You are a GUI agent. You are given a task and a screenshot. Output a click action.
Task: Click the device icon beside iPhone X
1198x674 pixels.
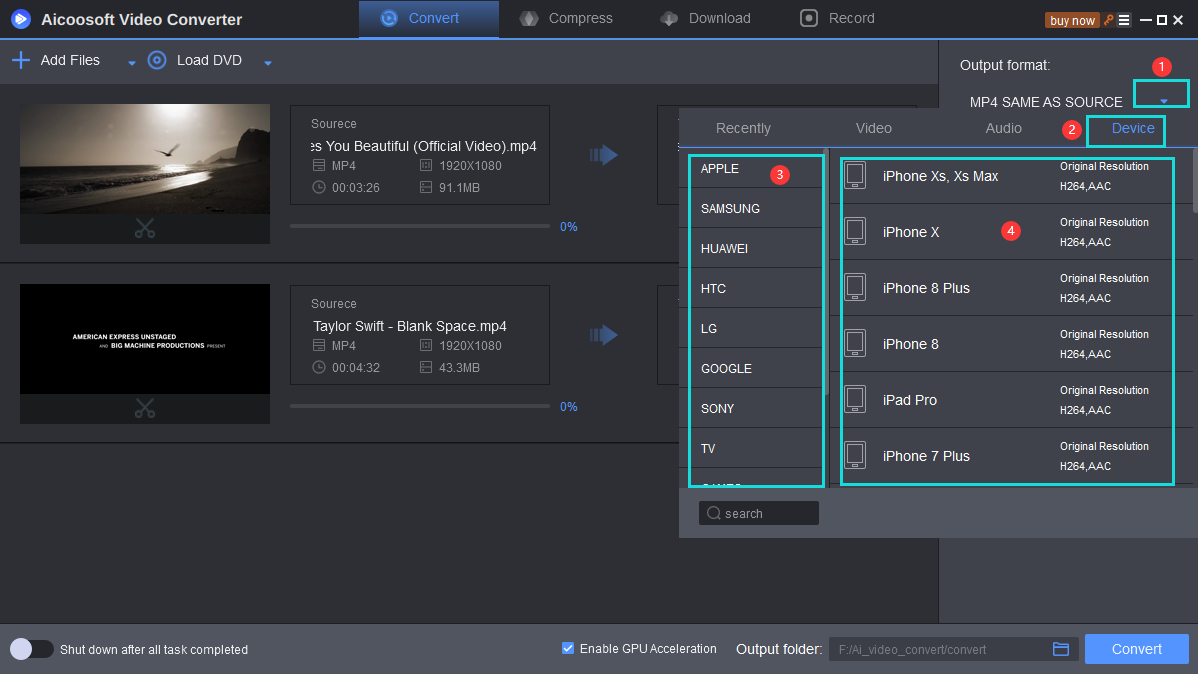tap(855, 231)
